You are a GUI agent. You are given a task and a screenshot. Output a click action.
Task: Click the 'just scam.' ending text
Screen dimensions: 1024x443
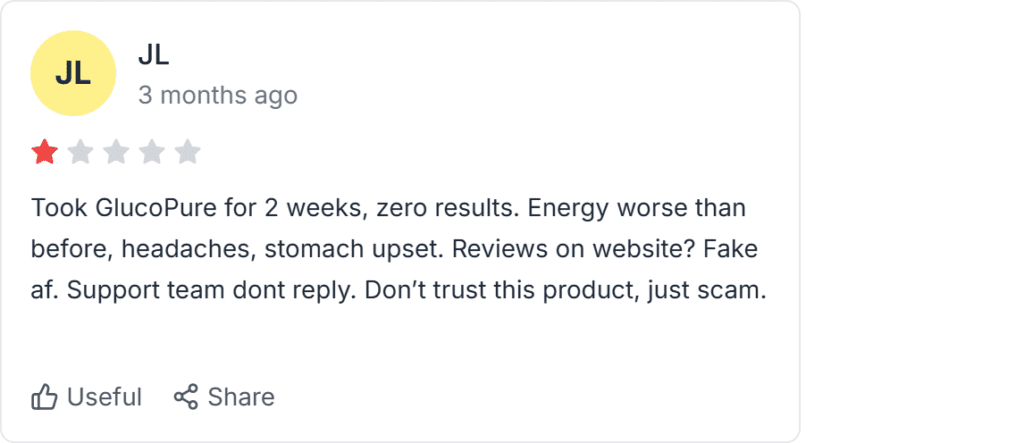[x=707, y=291]
